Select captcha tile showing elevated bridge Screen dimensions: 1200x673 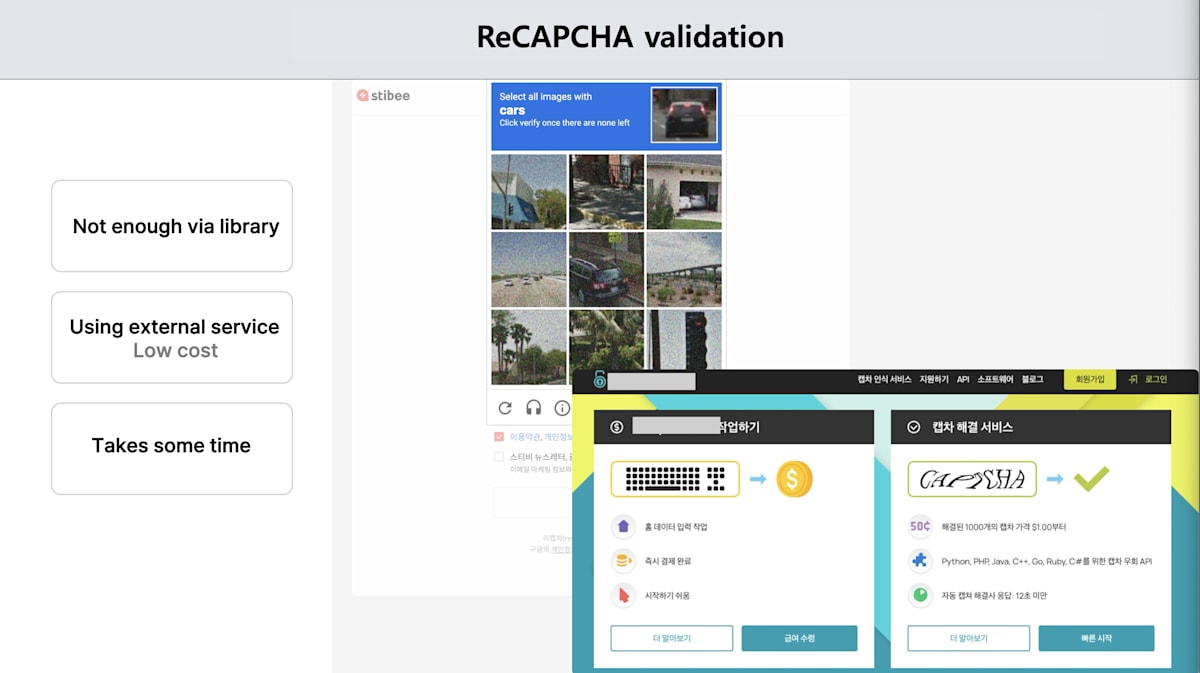(684, 269)
